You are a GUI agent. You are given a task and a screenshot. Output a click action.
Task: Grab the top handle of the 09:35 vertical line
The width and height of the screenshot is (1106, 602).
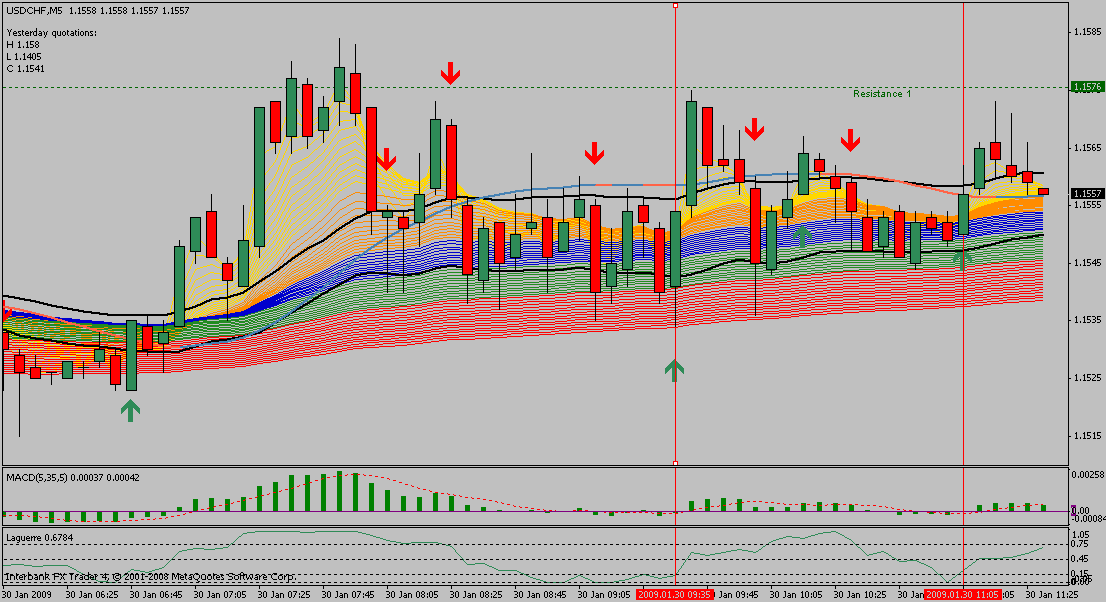[676, 5]
